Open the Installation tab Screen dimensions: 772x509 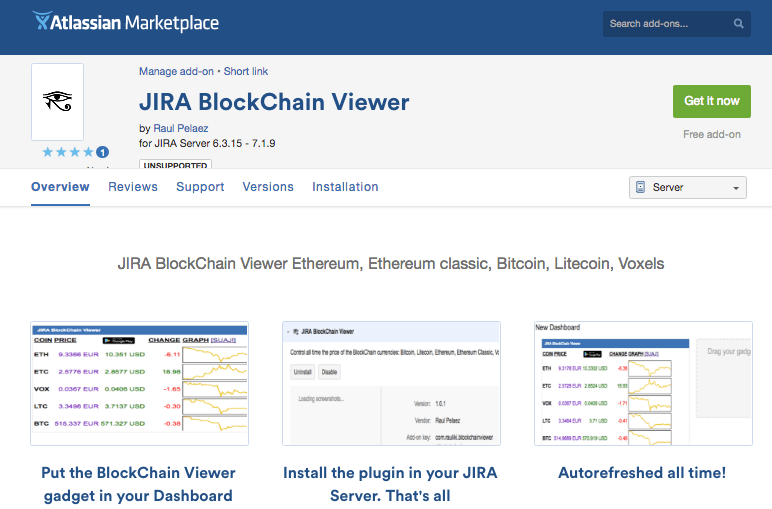pos(345,187)
